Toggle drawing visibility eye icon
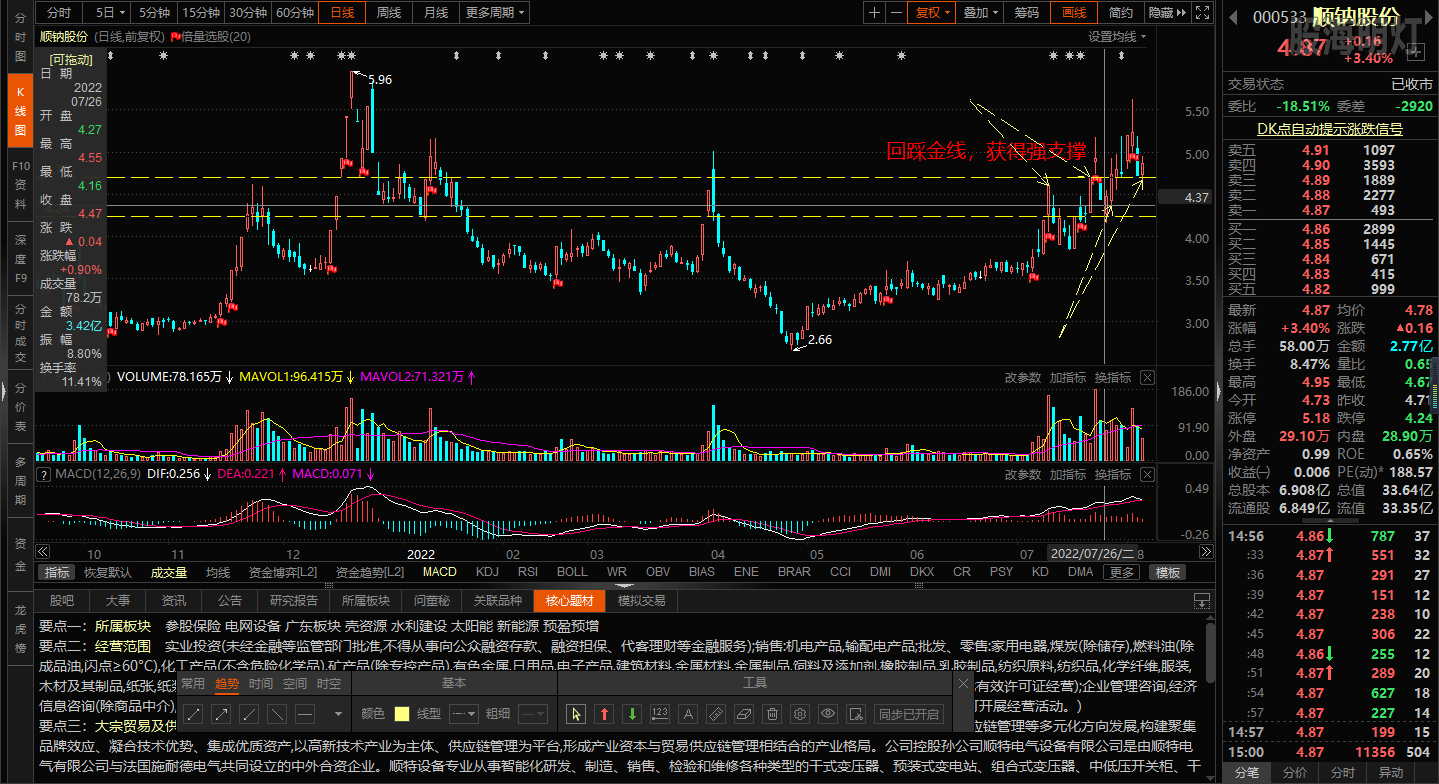The image size is (1439, 784). (828, 714)
